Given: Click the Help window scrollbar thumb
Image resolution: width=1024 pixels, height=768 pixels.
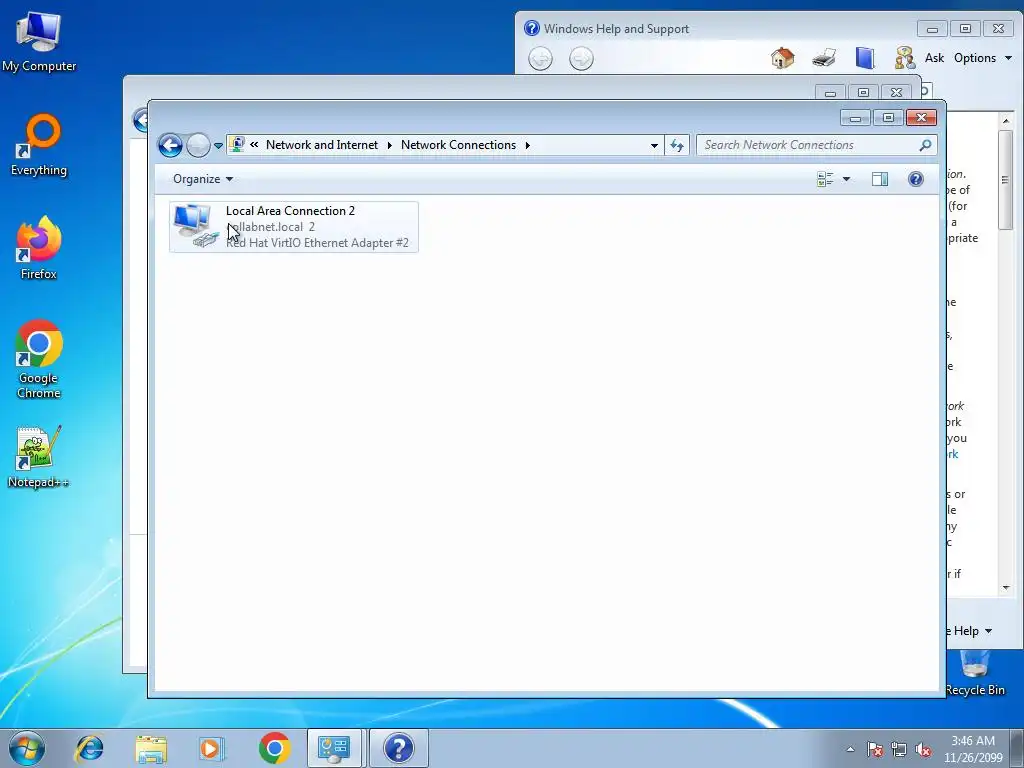Looking at the screenshot, I should coord(1006,180).
